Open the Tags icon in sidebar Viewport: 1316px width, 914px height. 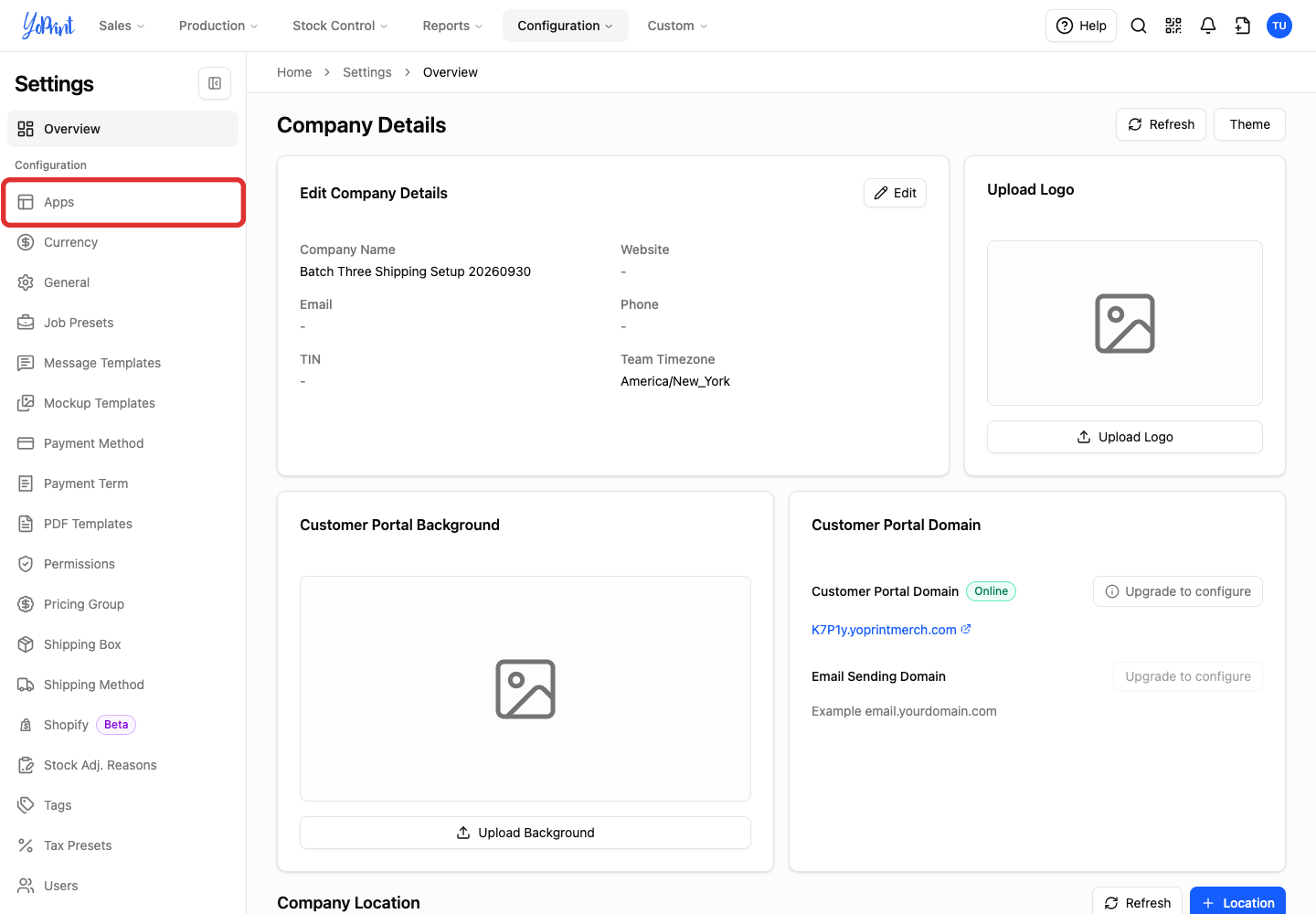click(26, 805)
